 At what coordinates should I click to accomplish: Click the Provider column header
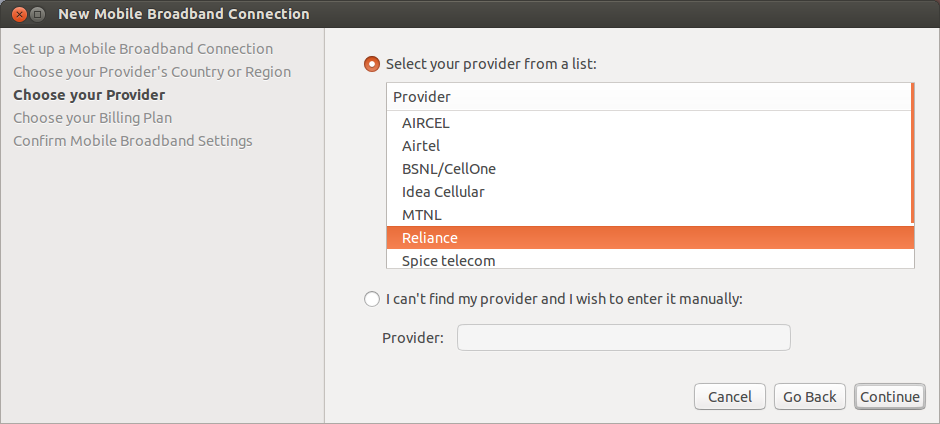click(x=649, y=97)
